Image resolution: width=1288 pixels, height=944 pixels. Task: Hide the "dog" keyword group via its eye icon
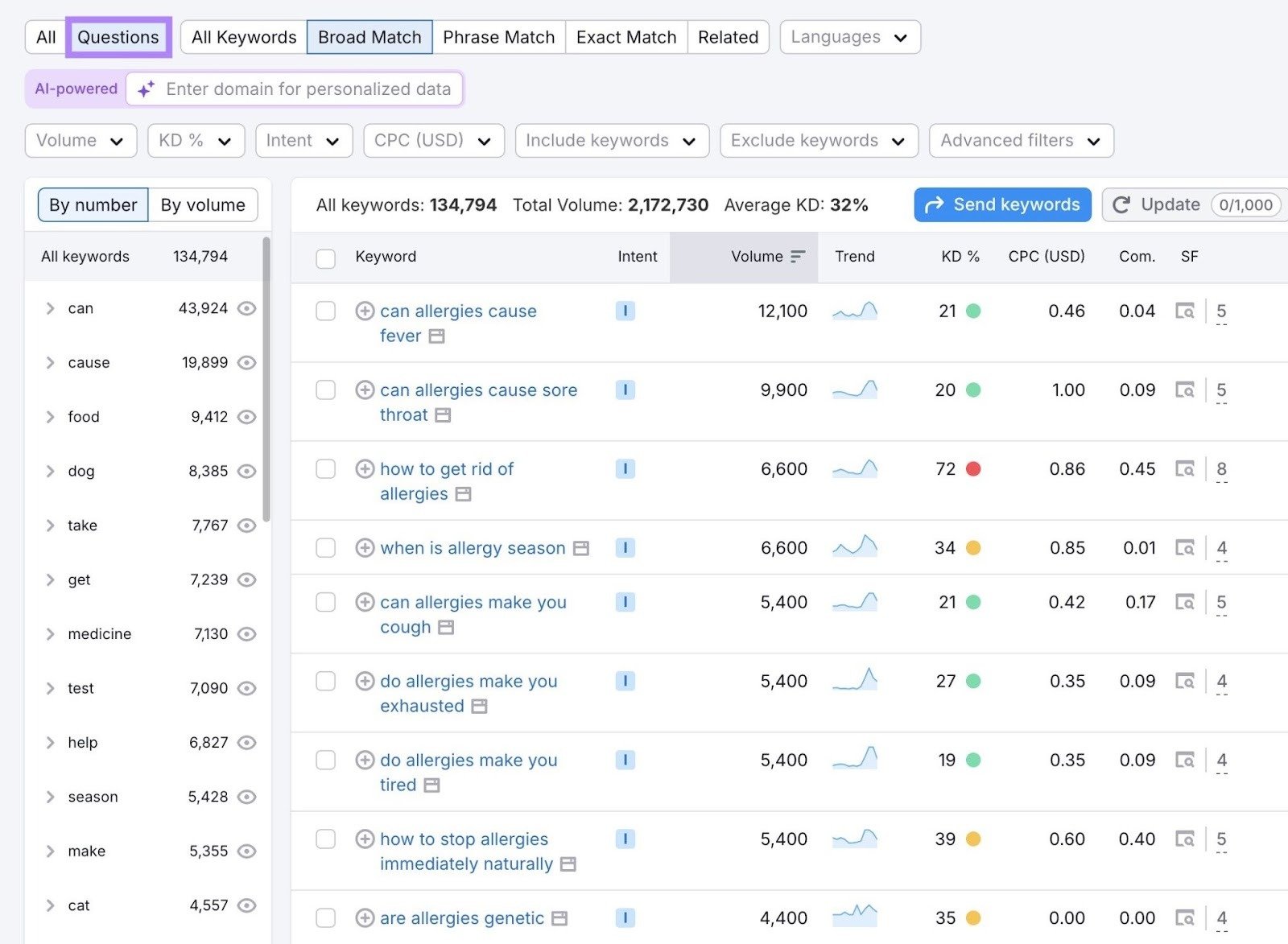coord(248,471)
